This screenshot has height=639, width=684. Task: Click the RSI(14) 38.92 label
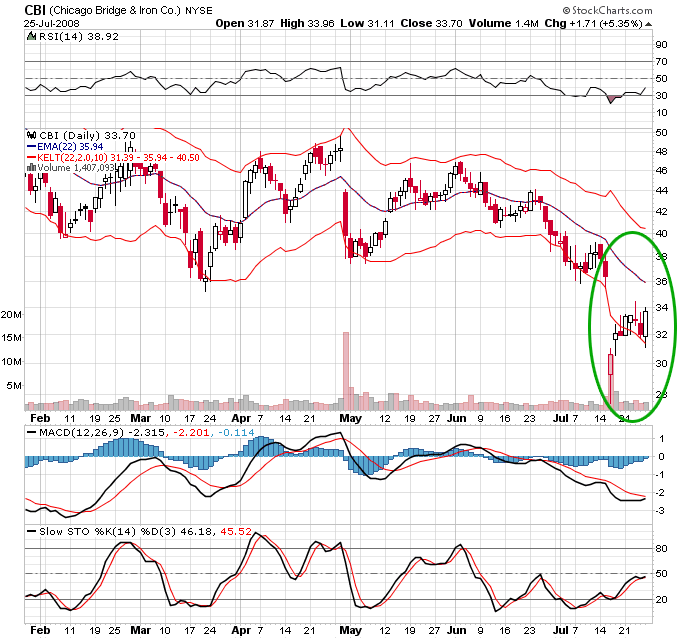[x=79, y=36]
